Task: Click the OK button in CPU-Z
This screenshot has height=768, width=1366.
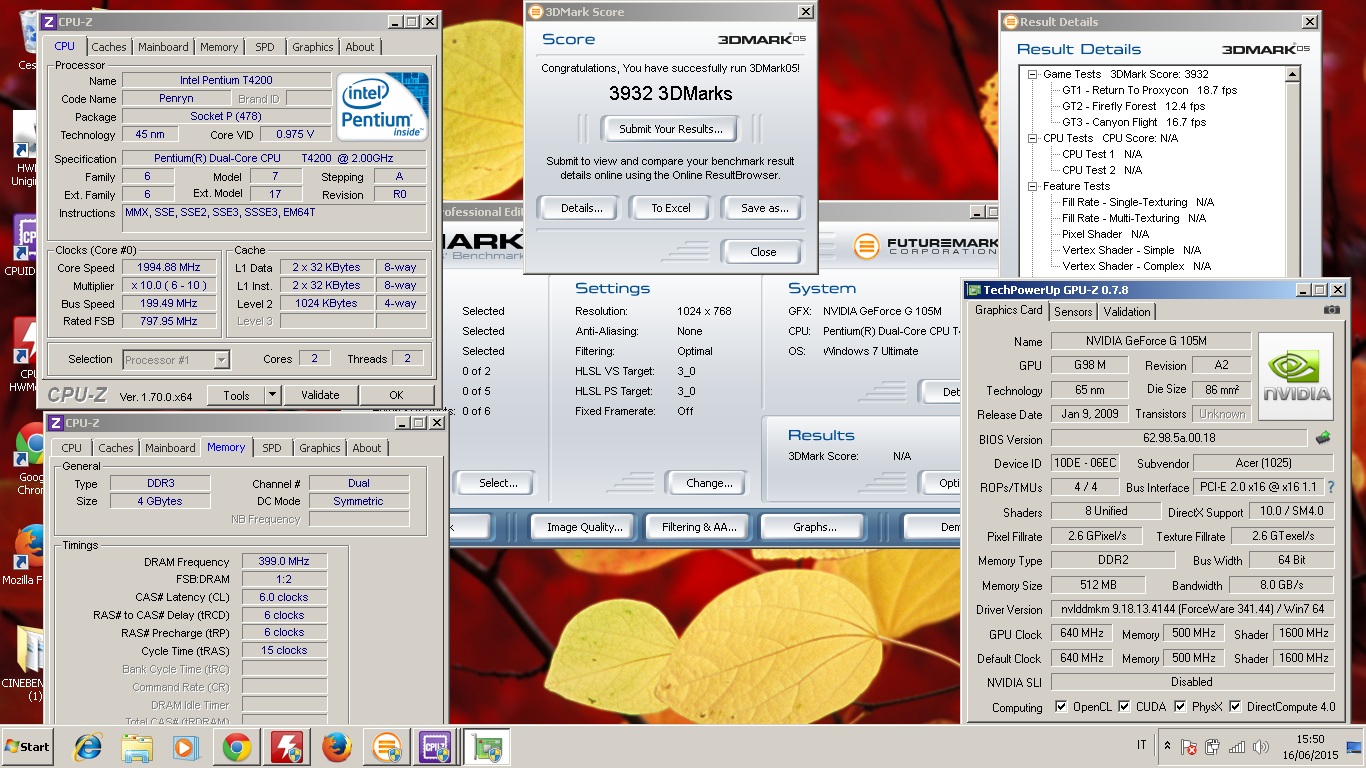Action: (x=396, y=395)
